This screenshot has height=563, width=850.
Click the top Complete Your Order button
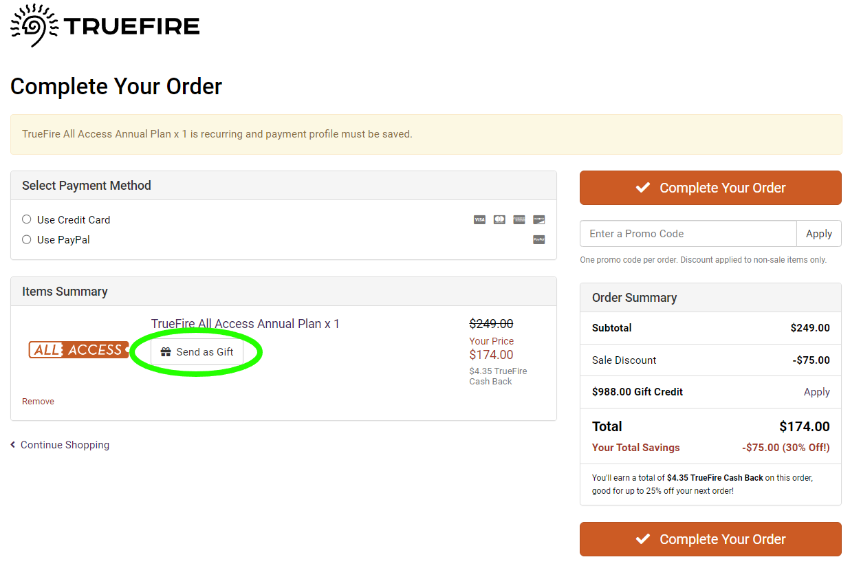(x=711, y=187)
